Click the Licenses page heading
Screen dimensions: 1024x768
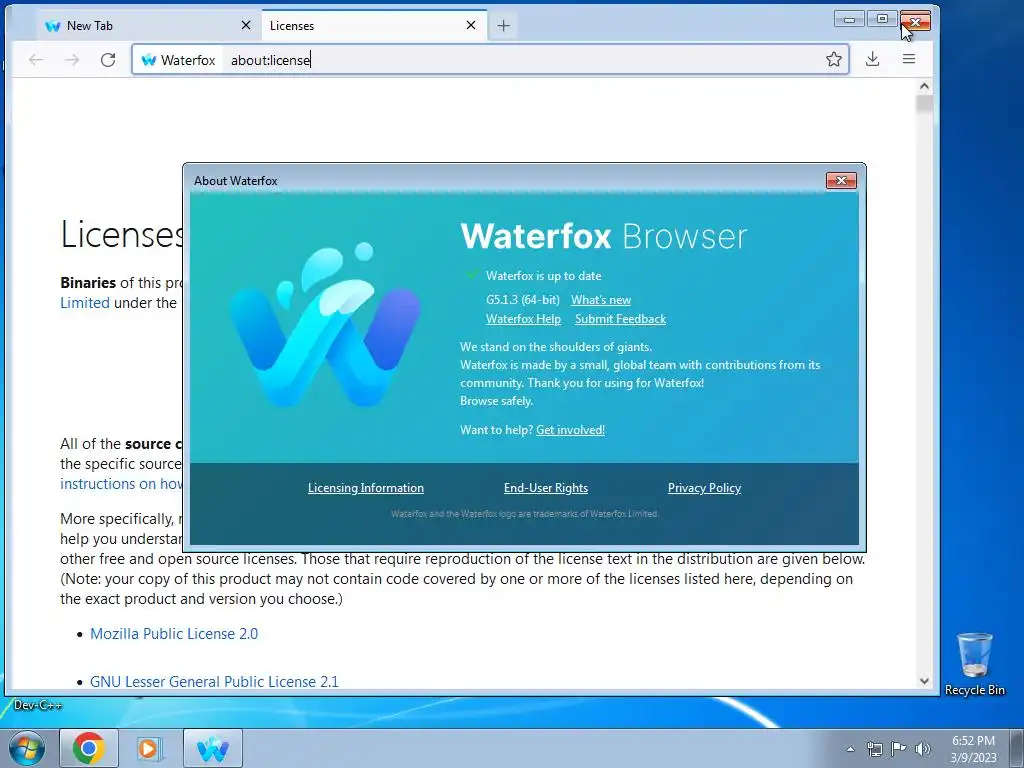122,234
